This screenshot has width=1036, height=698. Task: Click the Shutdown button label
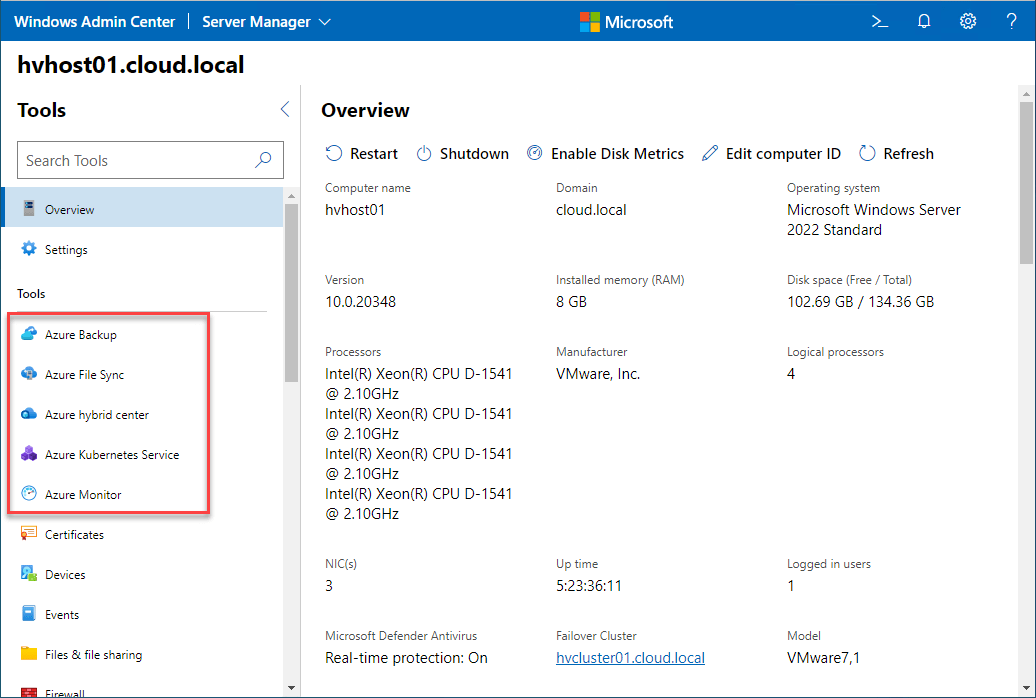(474, 153)
